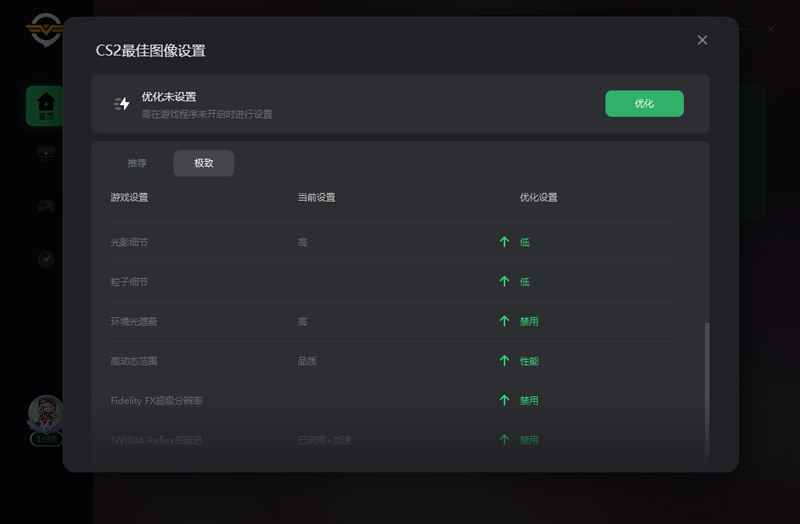Open the gamepad icon in sidebar
Image resolution: width=800 pixels, height=524 pixels.
click(46, 206)
